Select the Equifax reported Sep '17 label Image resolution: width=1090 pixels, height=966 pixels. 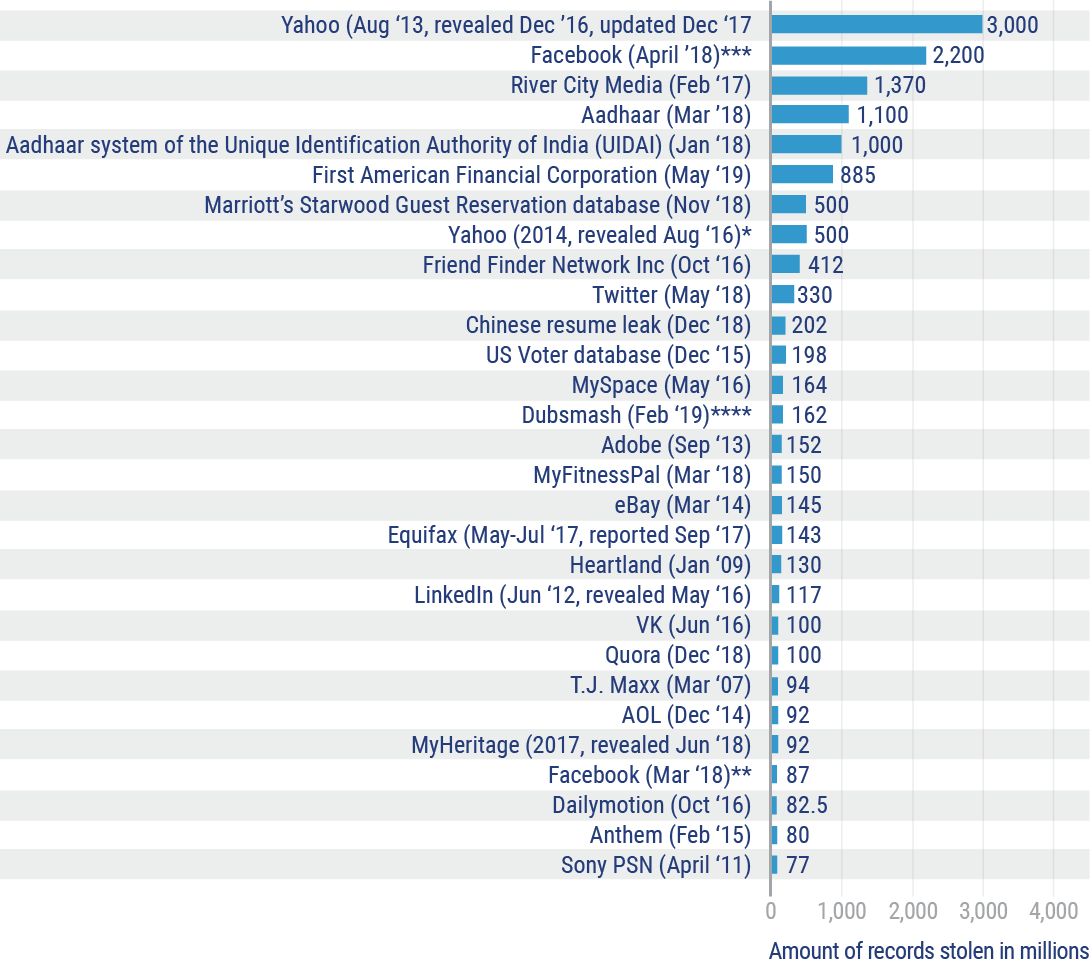click(x=569, y=534)
